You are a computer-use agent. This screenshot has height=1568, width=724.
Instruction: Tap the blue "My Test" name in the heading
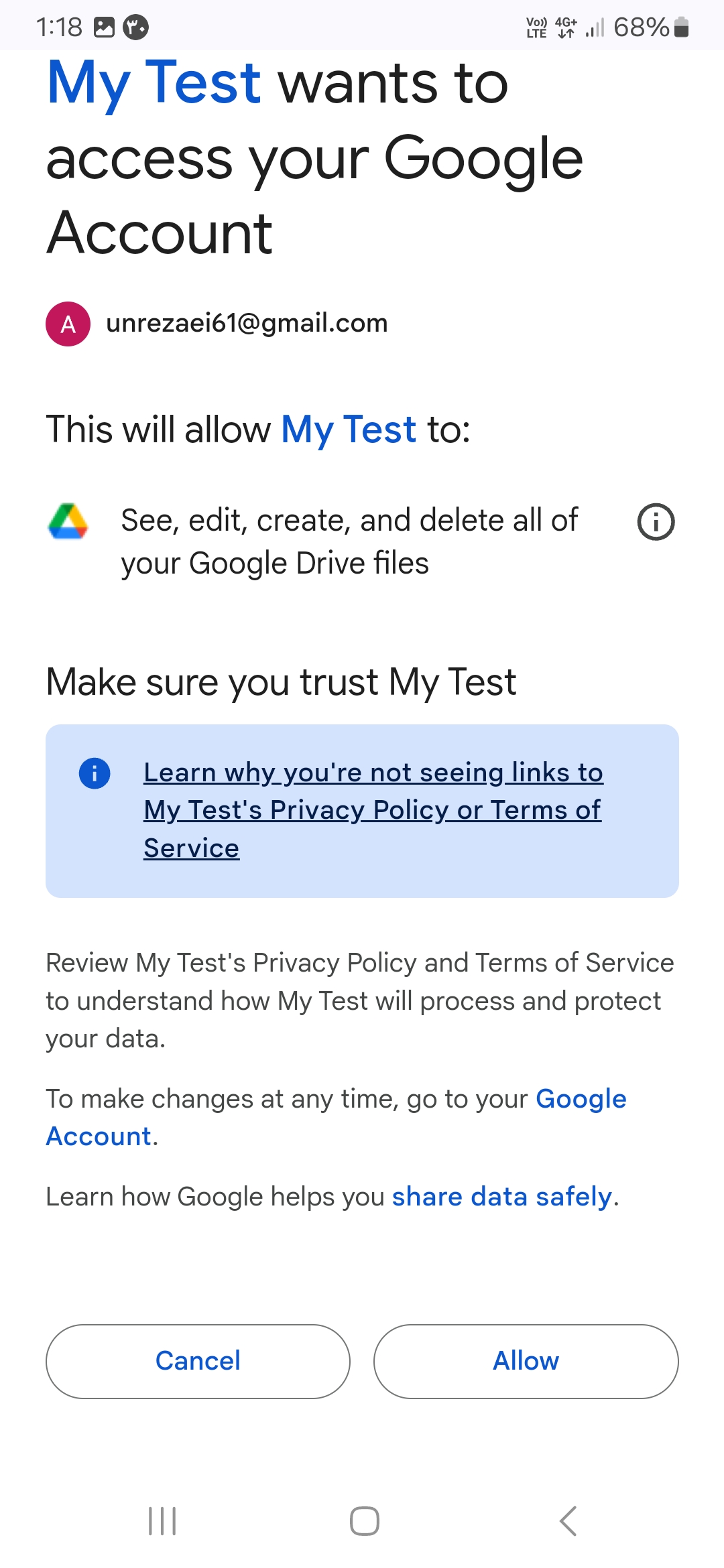tap(154, 83)
